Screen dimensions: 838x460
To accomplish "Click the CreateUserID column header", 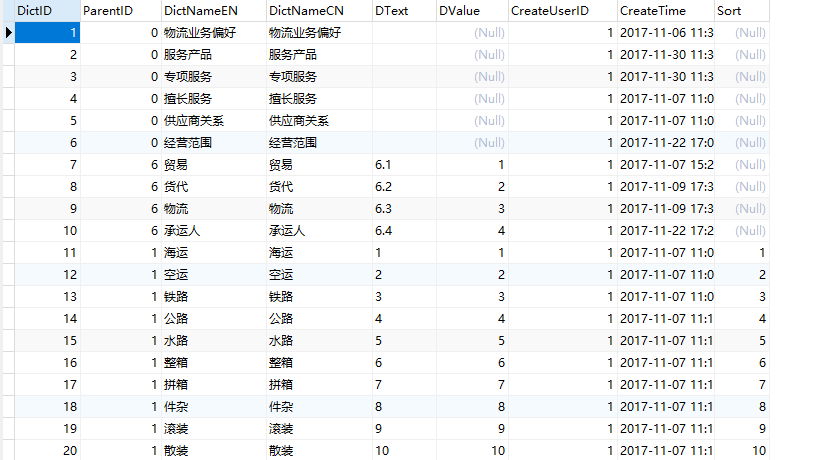I will (x=563, y=11).
